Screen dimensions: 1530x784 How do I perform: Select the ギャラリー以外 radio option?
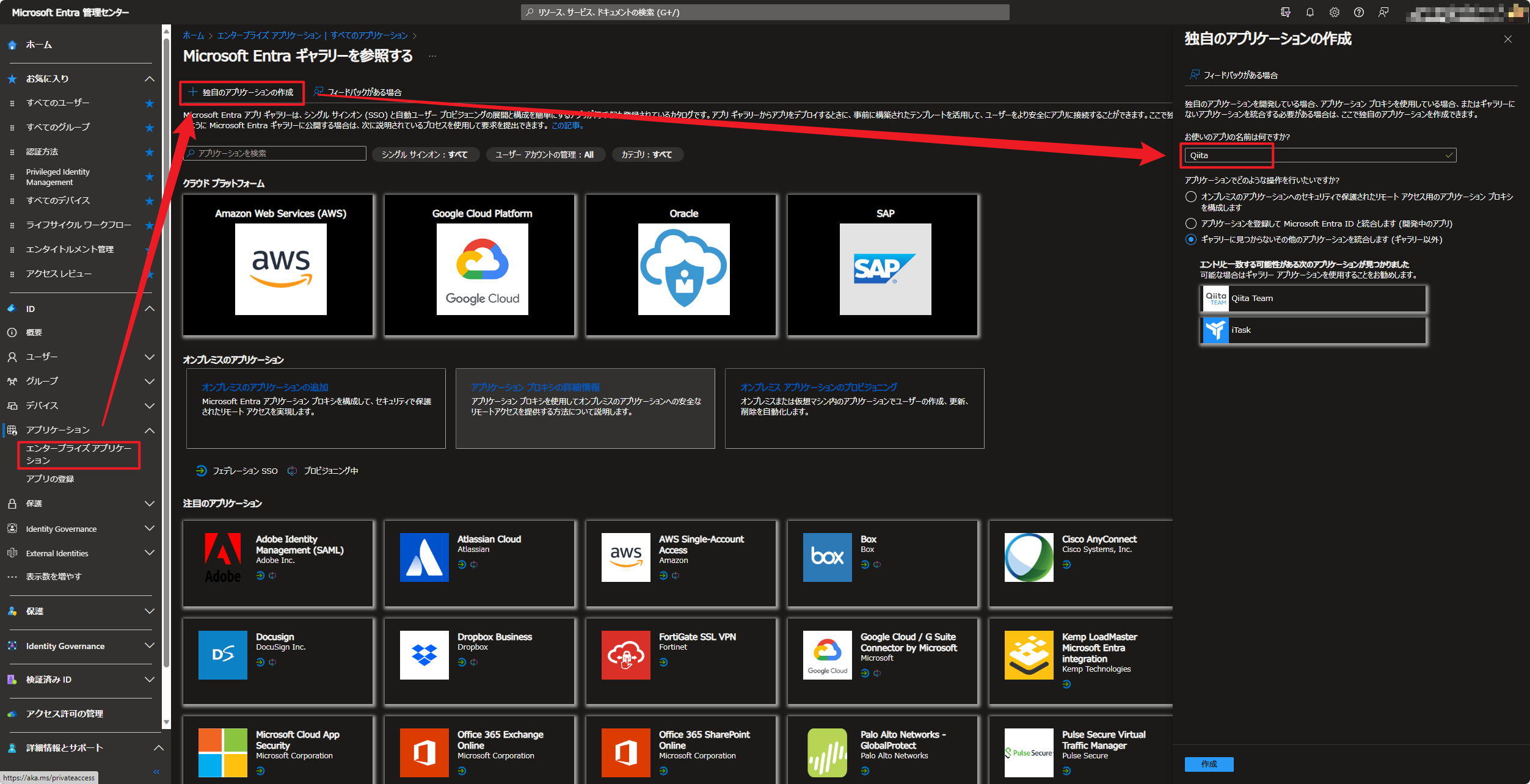point(1190,239)
